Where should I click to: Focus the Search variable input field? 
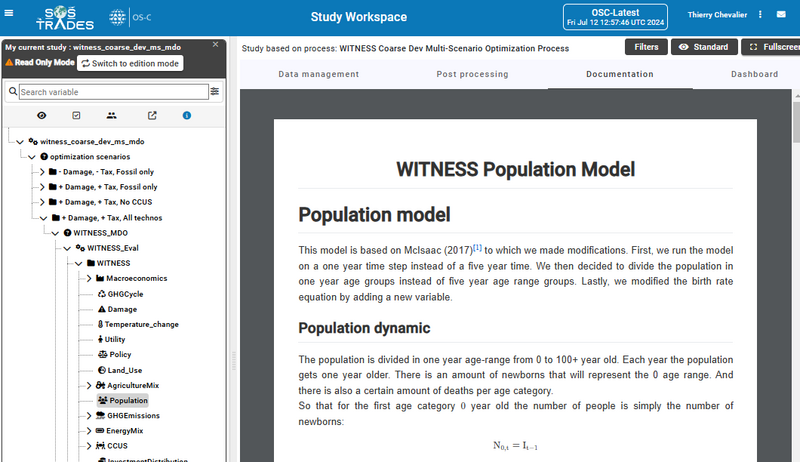(114, 92)
